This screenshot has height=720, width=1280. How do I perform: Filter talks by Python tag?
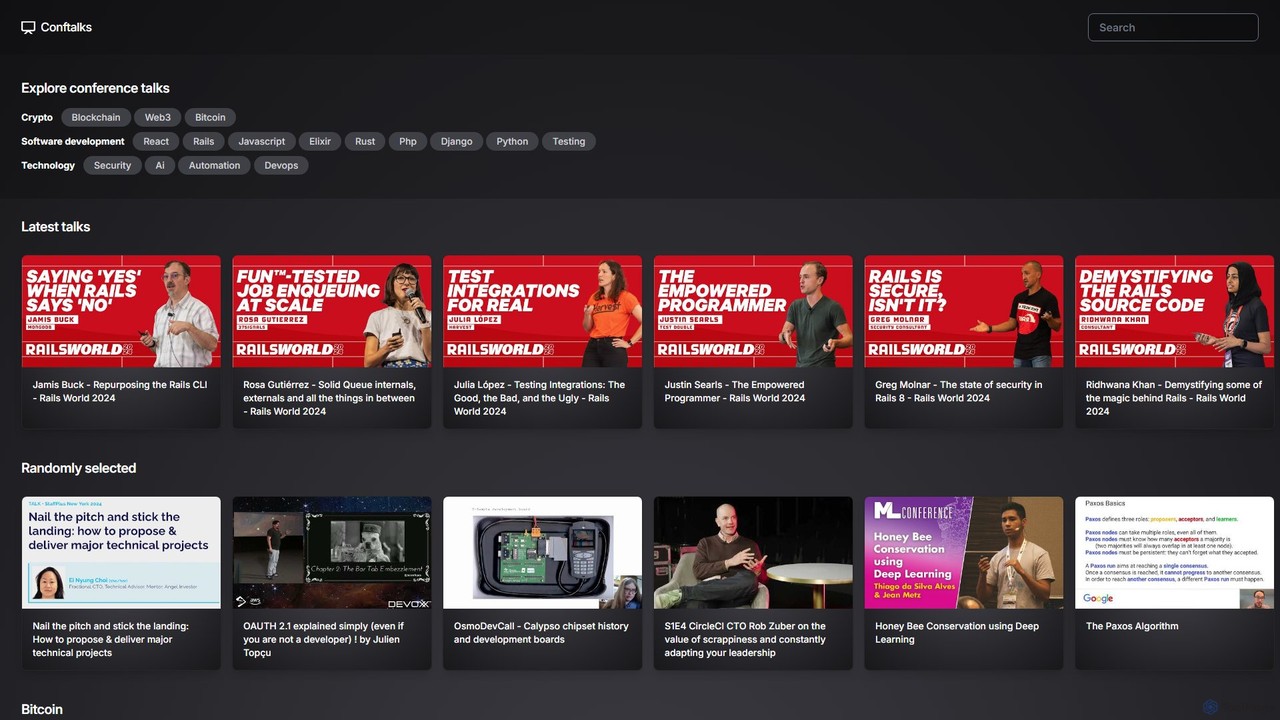point(513,141)
